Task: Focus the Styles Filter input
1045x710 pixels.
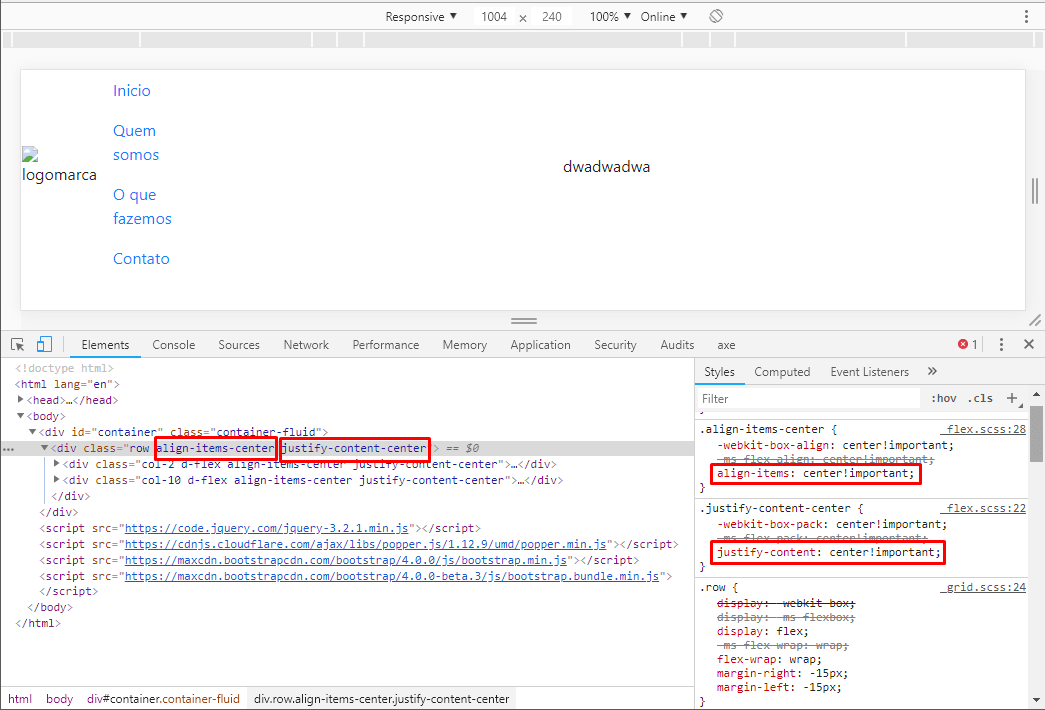Action: coord(808,399)
